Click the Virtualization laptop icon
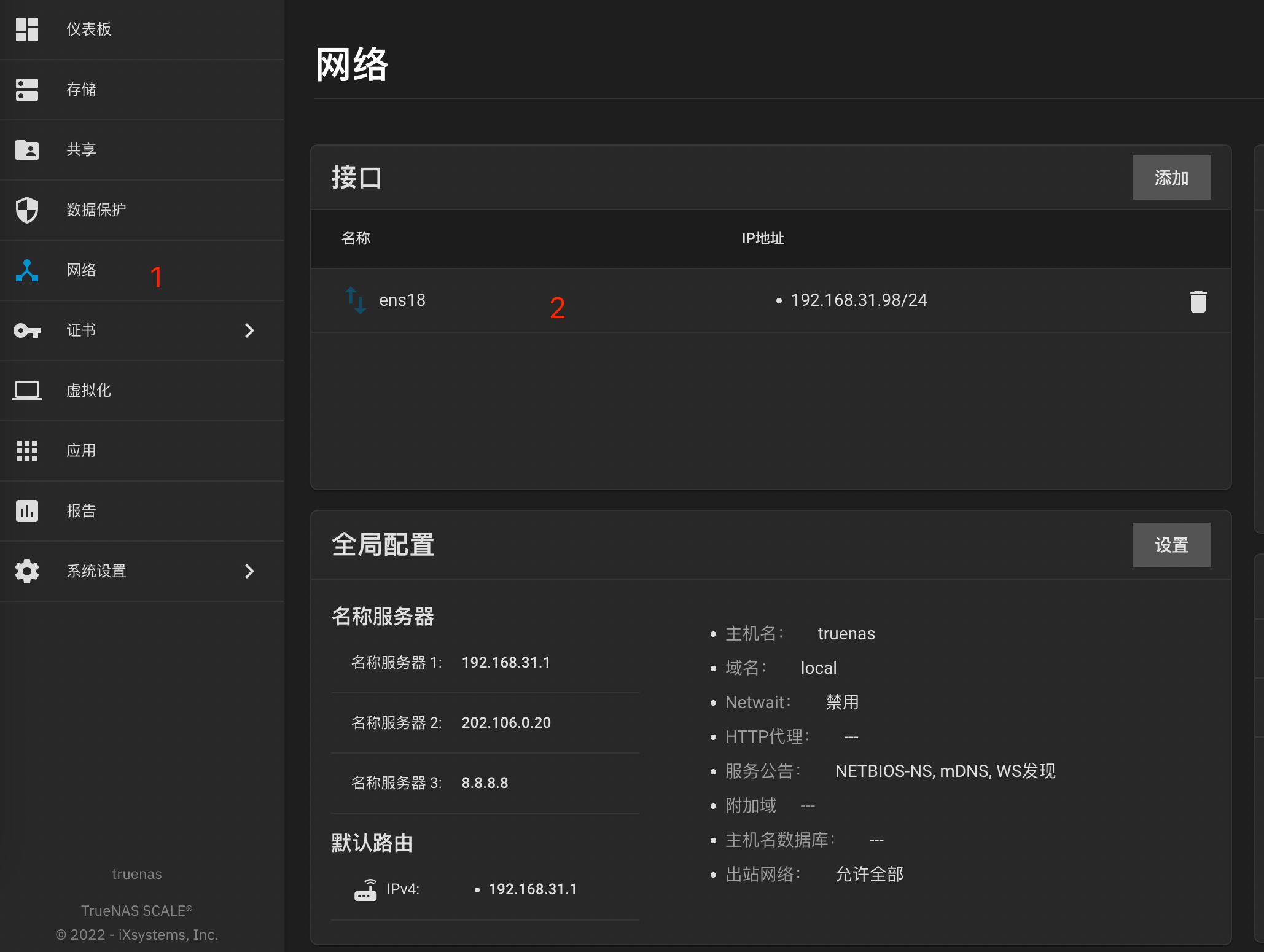This screenshot has height=952, width=1264. coord(27,390)
